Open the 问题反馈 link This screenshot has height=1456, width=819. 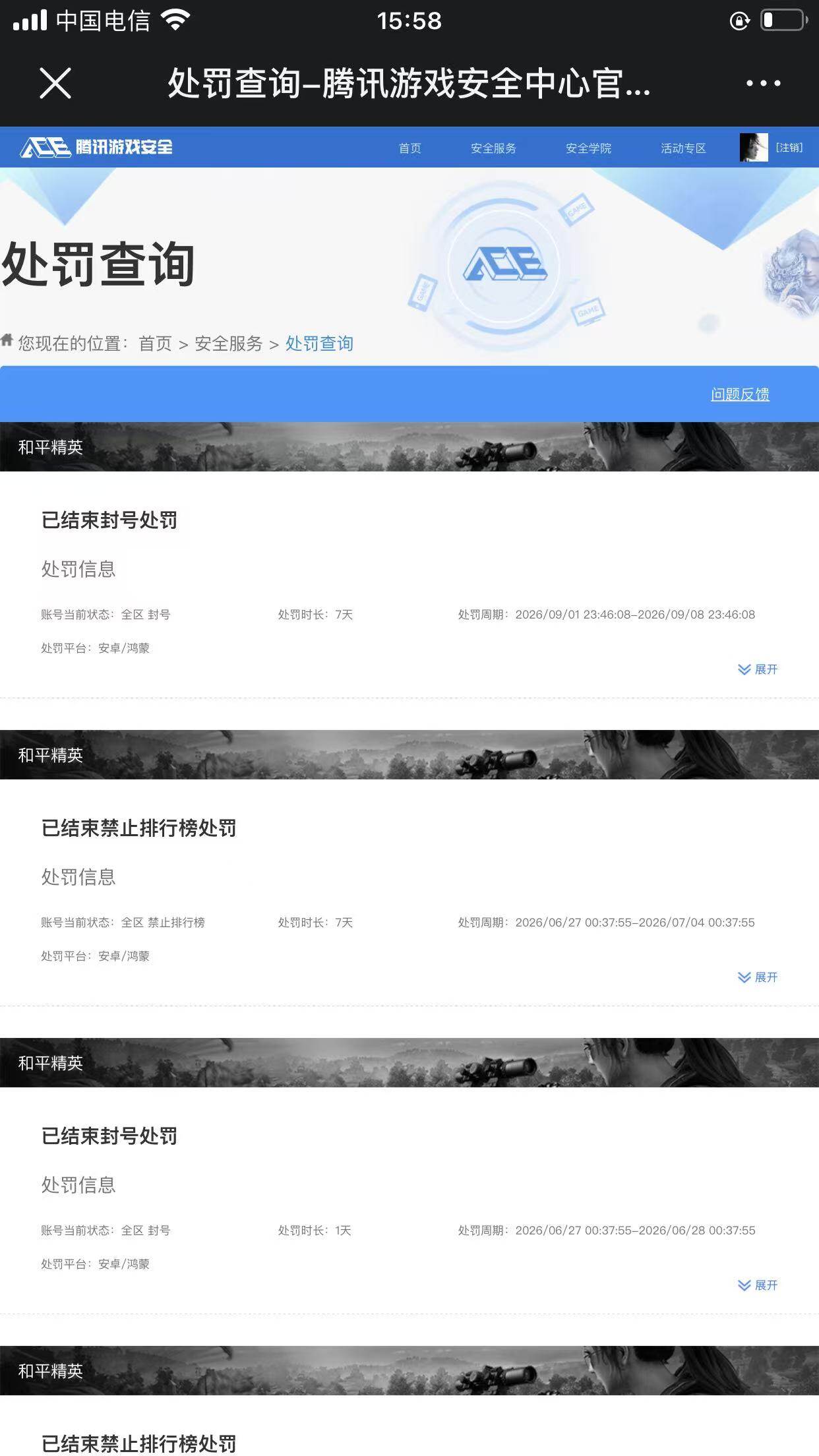pyautogui.click(x=740, y=394)
